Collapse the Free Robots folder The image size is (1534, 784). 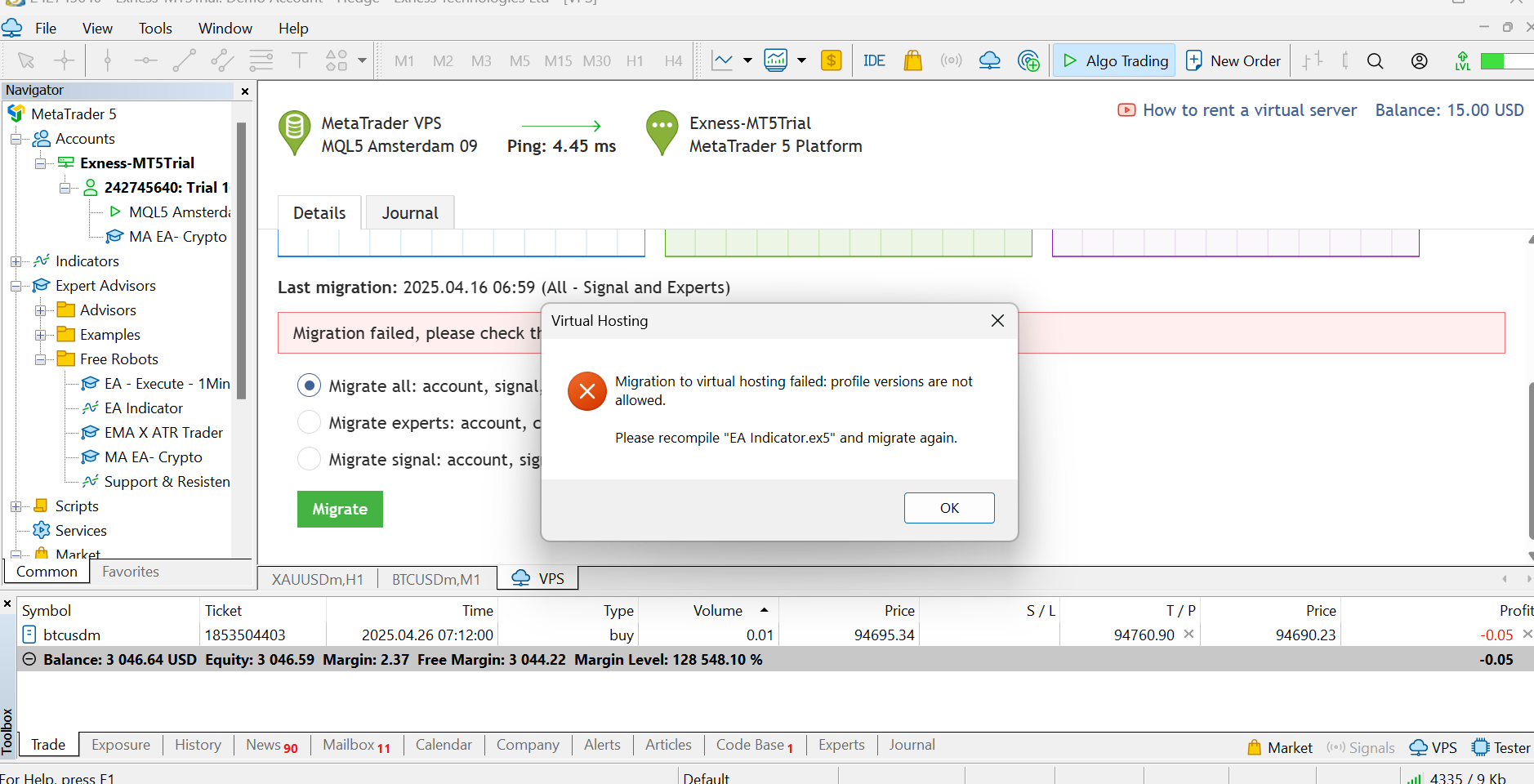pyautogui.click(x=40, y=359)
